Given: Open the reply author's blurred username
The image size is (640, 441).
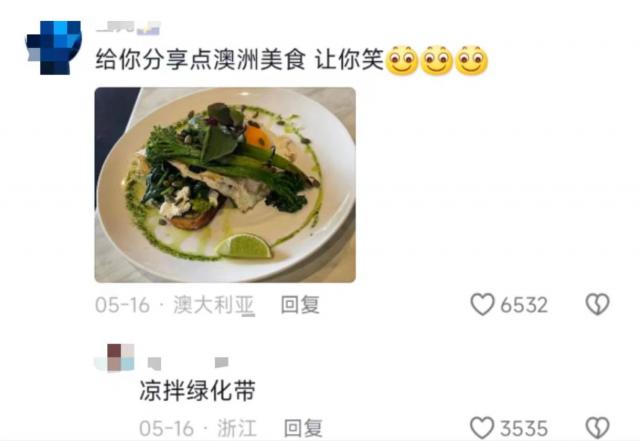Looking at the screenshot, I should pyautogui.click(x=188, y=363).
